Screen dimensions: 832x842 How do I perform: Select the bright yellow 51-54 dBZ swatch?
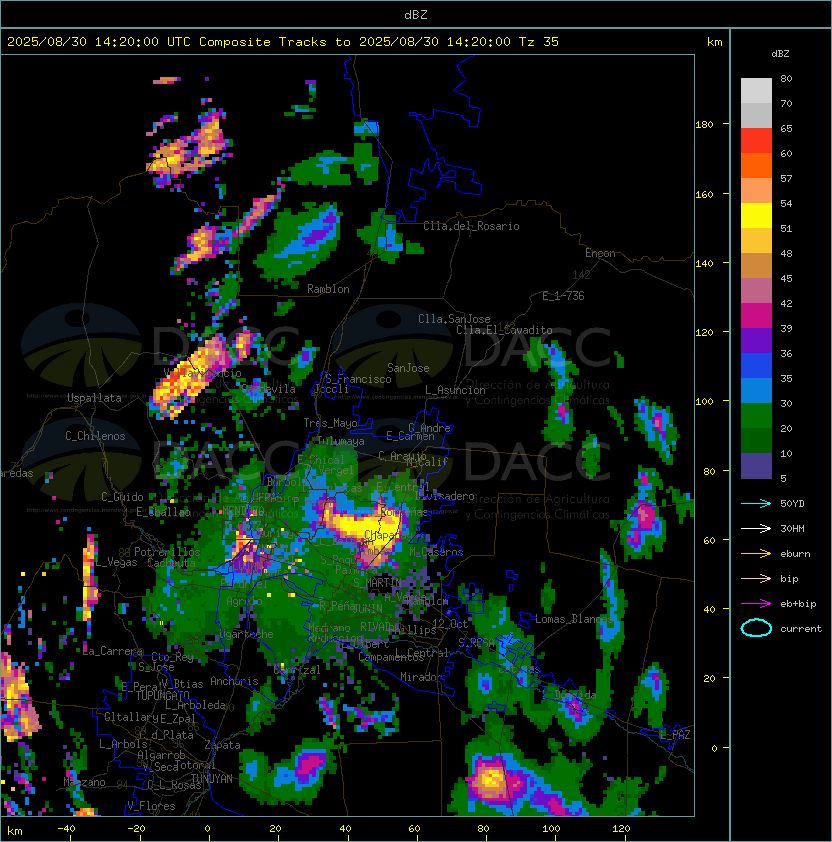tap(756, 215)
